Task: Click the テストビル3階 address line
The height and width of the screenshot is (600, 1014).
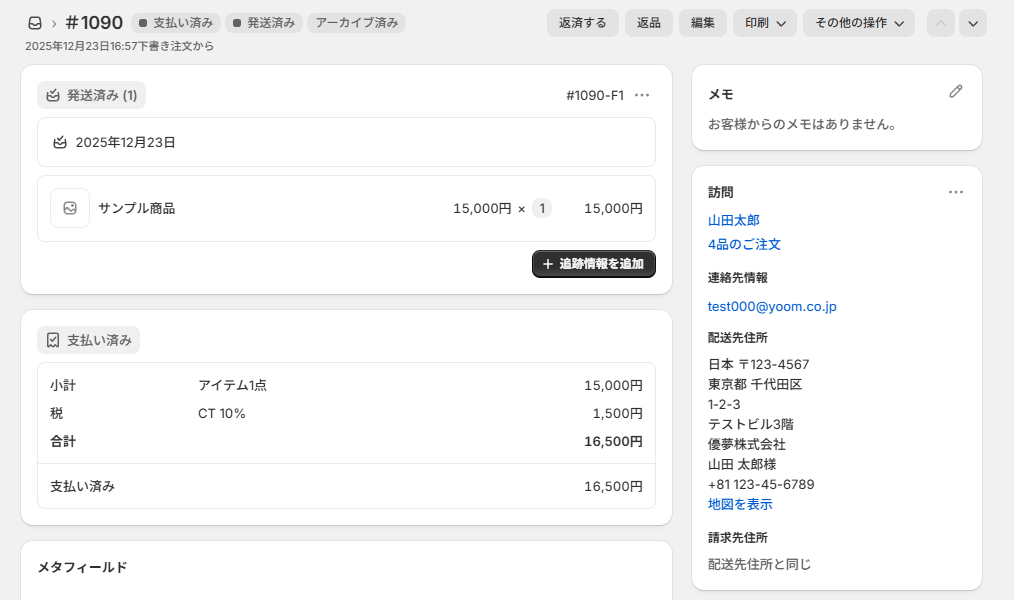Action: point(751,424)
